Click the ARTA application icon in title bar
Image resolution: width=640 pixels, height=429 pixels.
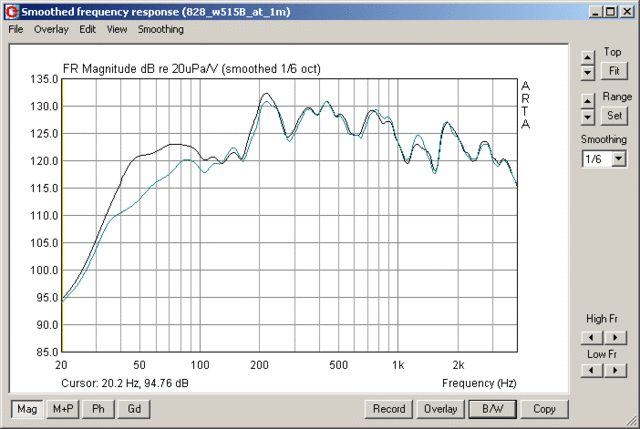(x=11, y=11)
